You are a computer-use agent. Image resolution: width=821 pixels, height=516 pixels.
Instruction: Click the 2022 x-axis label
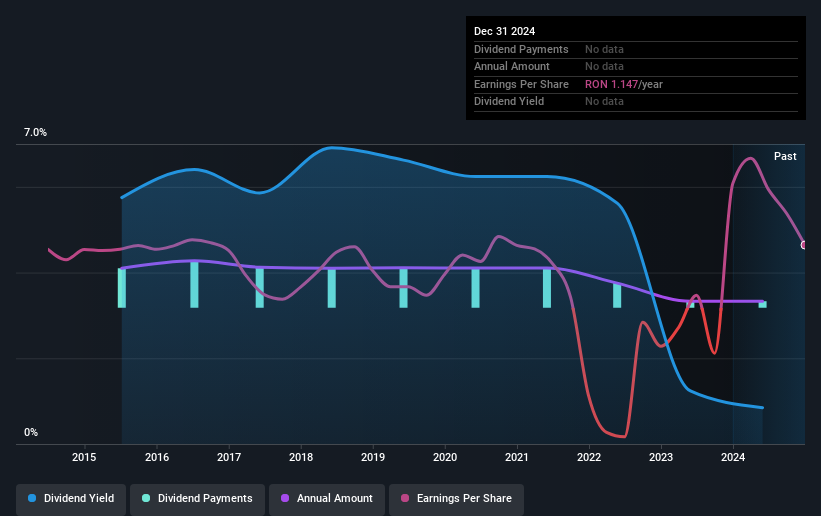pos(589,457)
